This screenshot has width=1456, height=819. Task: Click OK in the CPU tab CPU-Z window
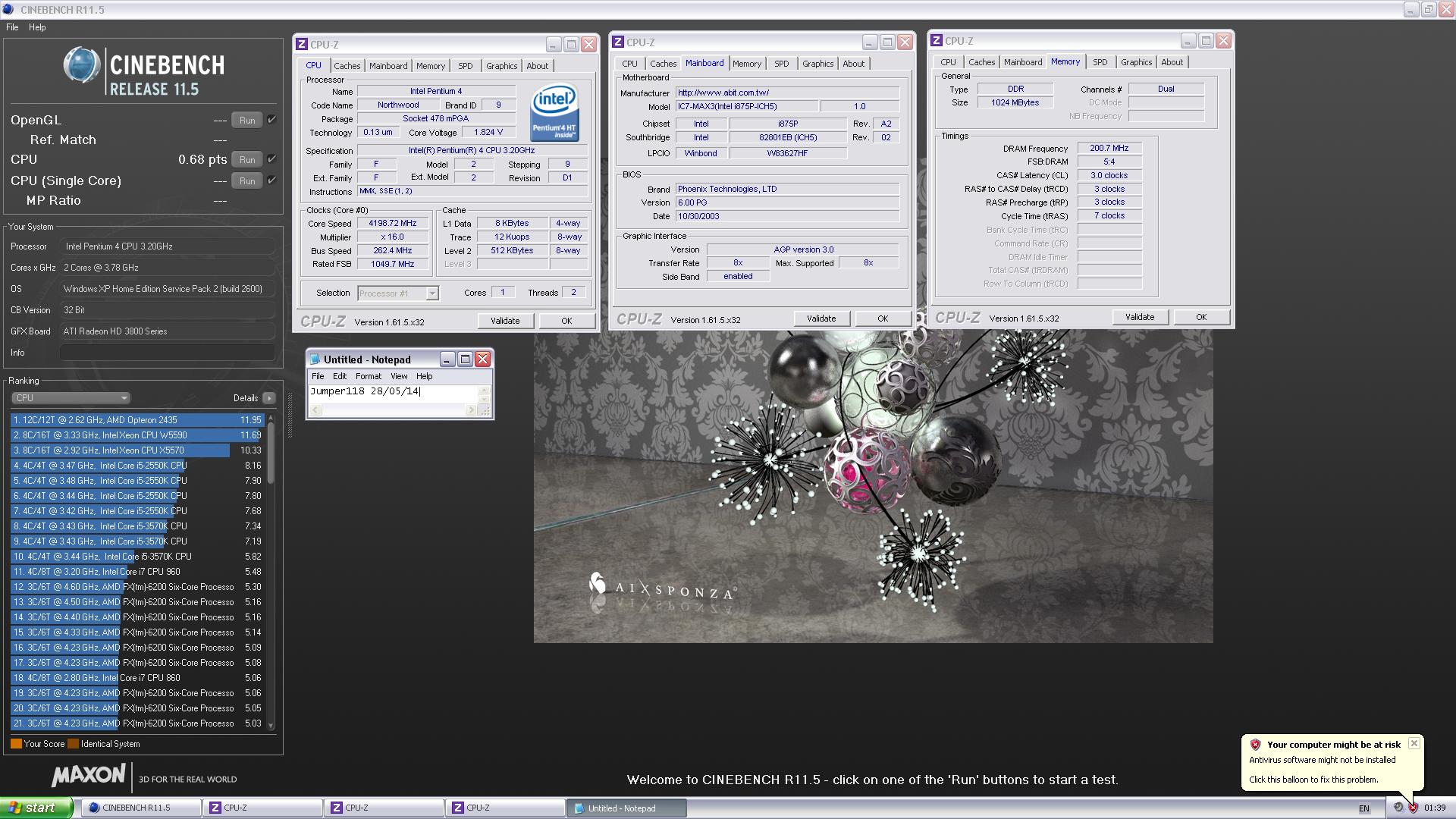566,321
